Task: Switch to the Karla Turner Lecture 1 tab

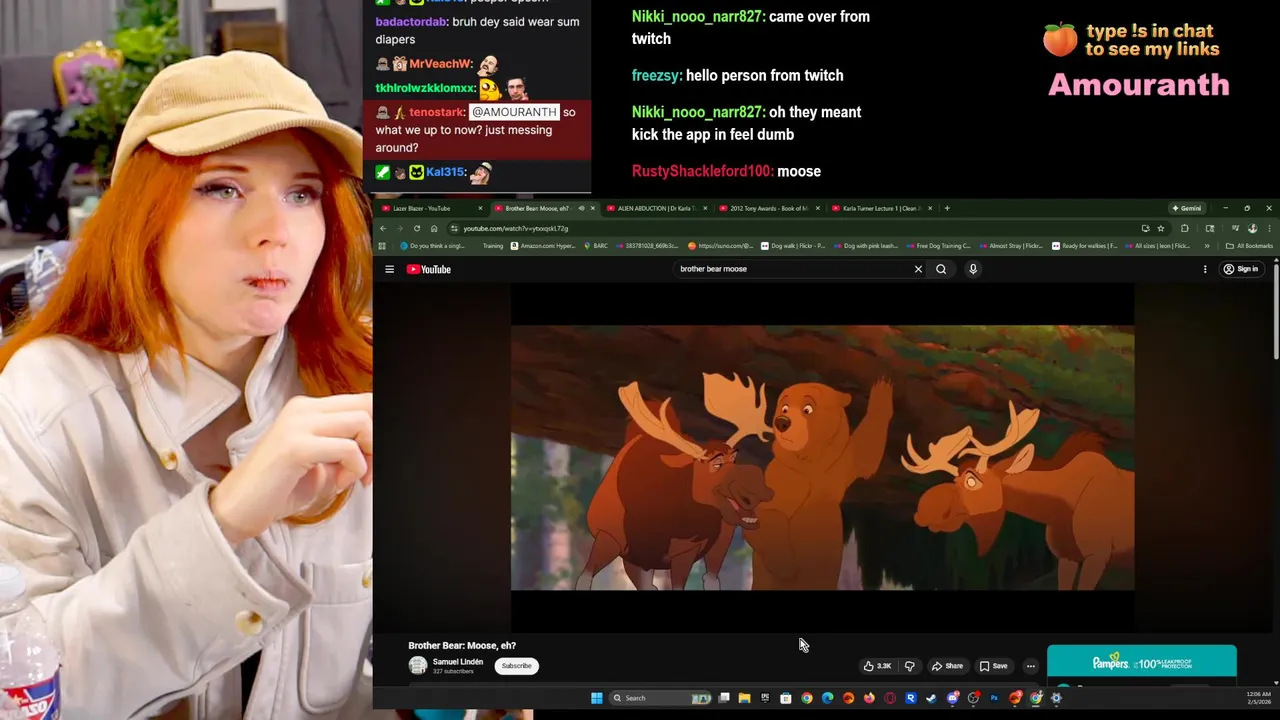Action: tap(880, 208)
